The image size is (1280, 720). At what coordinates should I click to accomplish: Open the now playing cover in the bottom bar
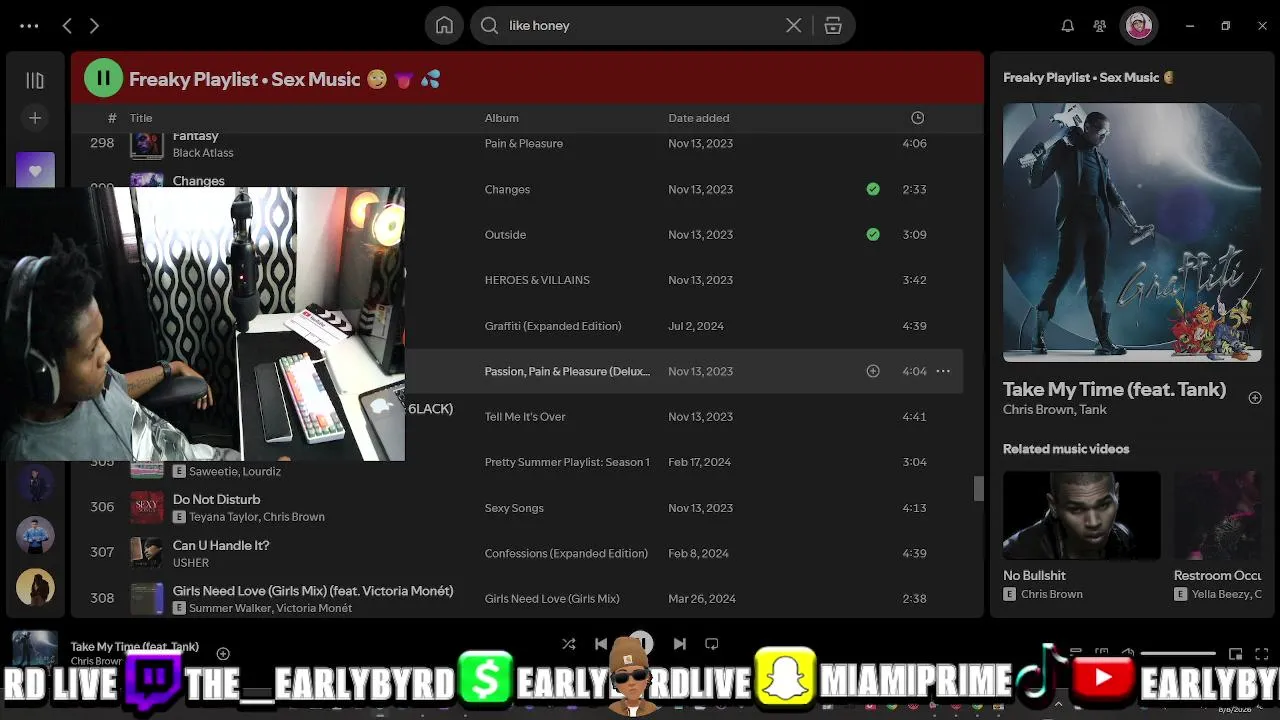tap(34, 648)
